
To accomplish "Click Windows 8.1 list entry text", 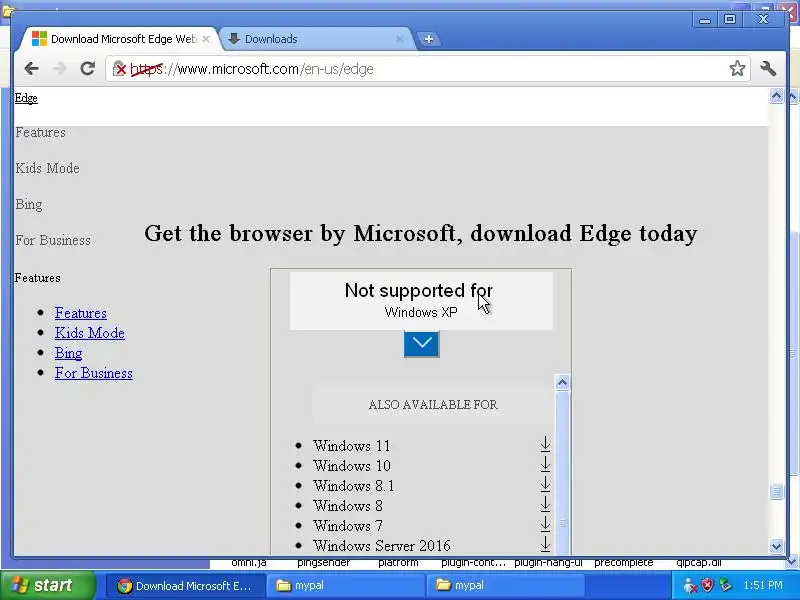I will [354, 486].
